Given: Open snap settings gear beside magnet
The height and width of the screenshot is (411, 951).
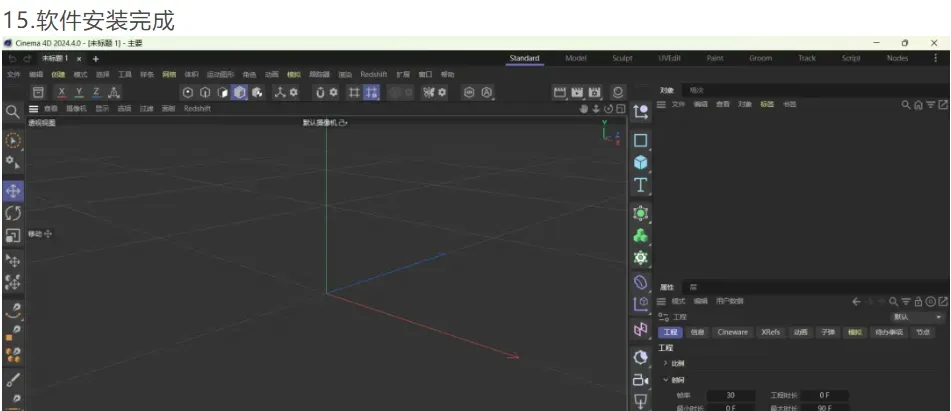Looking at the screenshot, I should point(333,92).
